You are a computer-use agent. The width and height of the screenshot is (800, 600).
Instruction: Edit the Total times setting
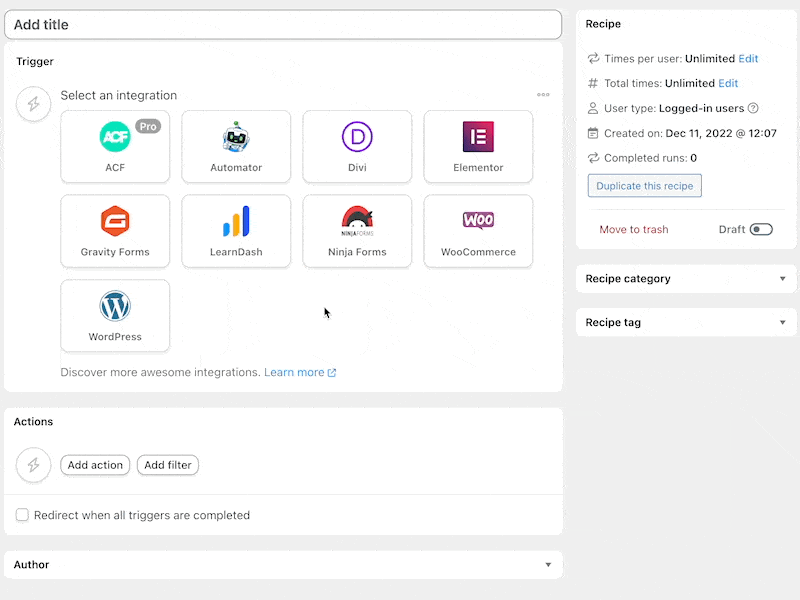728,83
